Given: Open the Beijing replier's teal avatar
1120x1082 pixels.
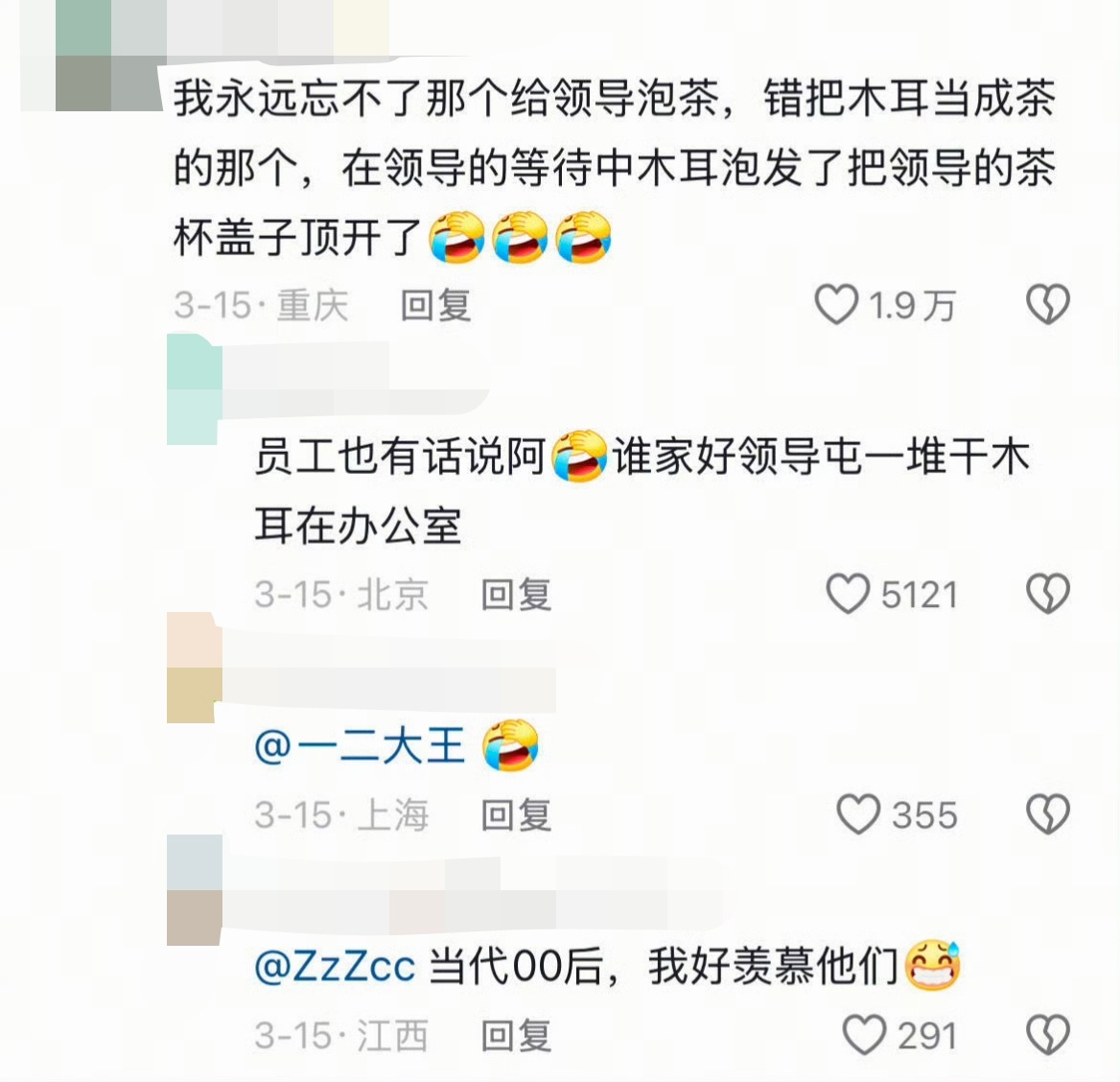Looking at the screenshot, I should pyautogui.click(x=195, y=389).
